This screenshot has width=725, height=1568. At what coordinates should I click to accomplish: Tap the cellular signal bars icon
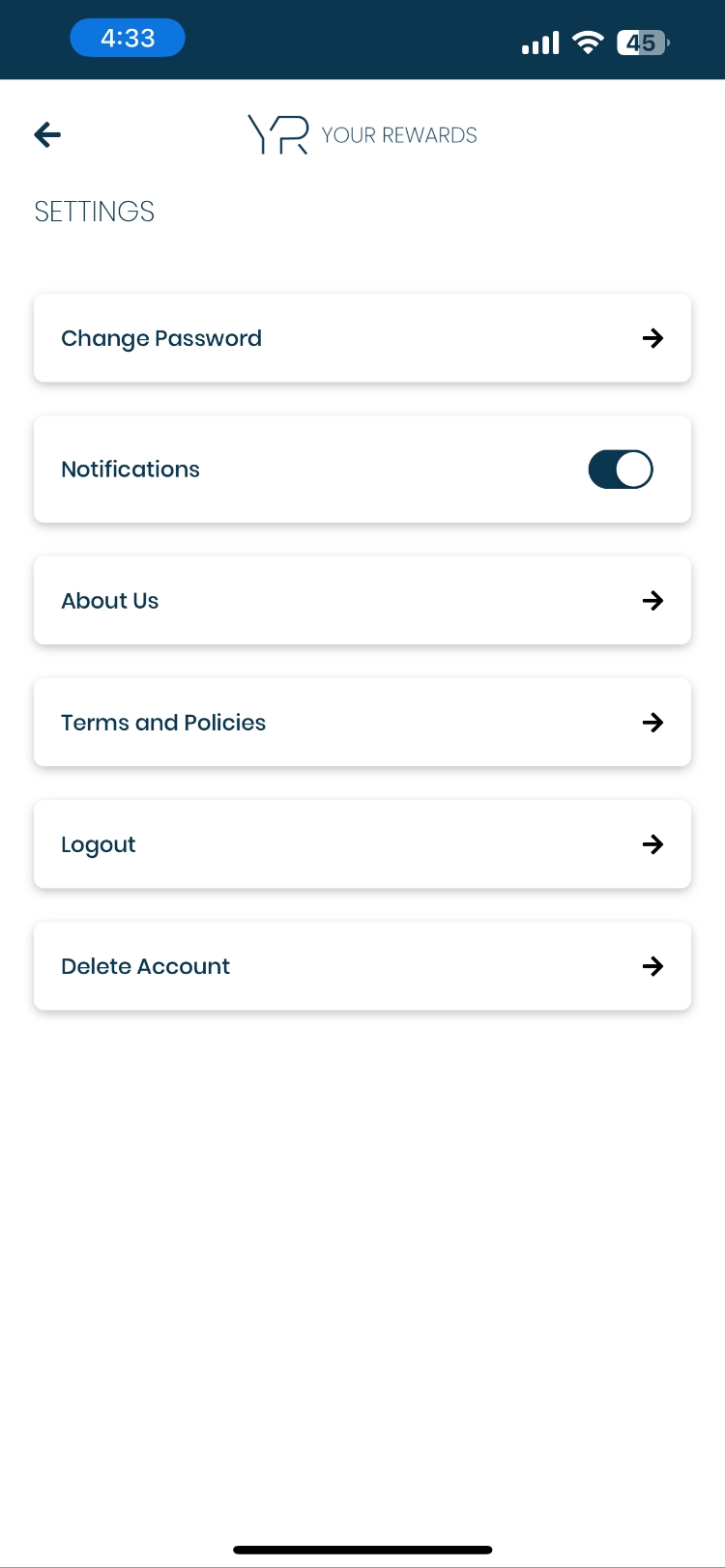tap(540, 43)
